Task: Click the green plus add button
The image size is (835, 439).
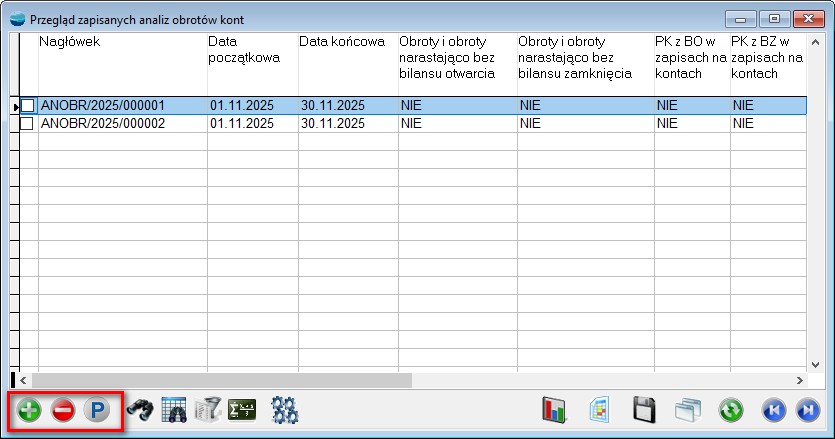Action: (x=29, y=411)
